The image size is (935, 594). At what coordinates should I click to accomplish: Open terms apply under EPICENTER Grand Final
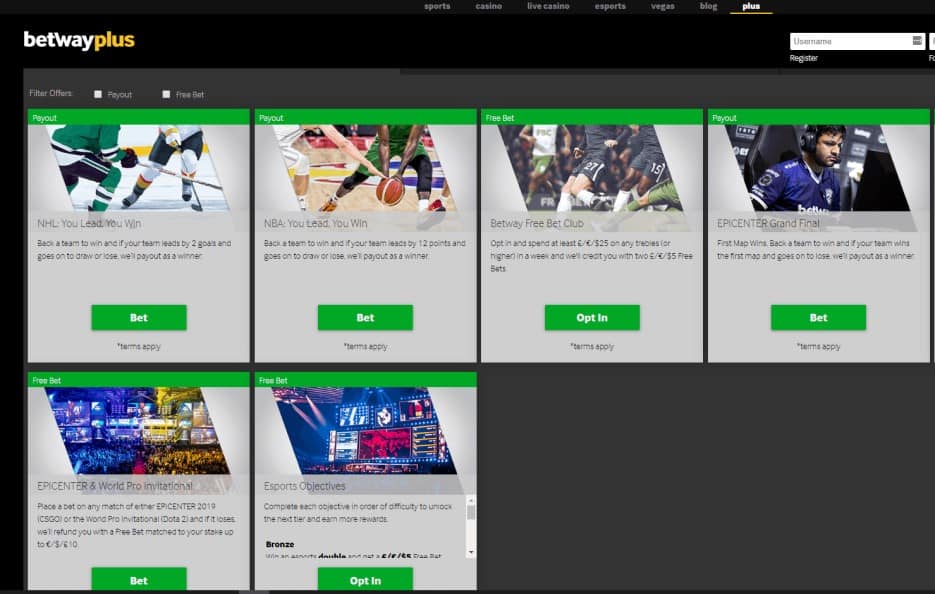pos(818,346)
